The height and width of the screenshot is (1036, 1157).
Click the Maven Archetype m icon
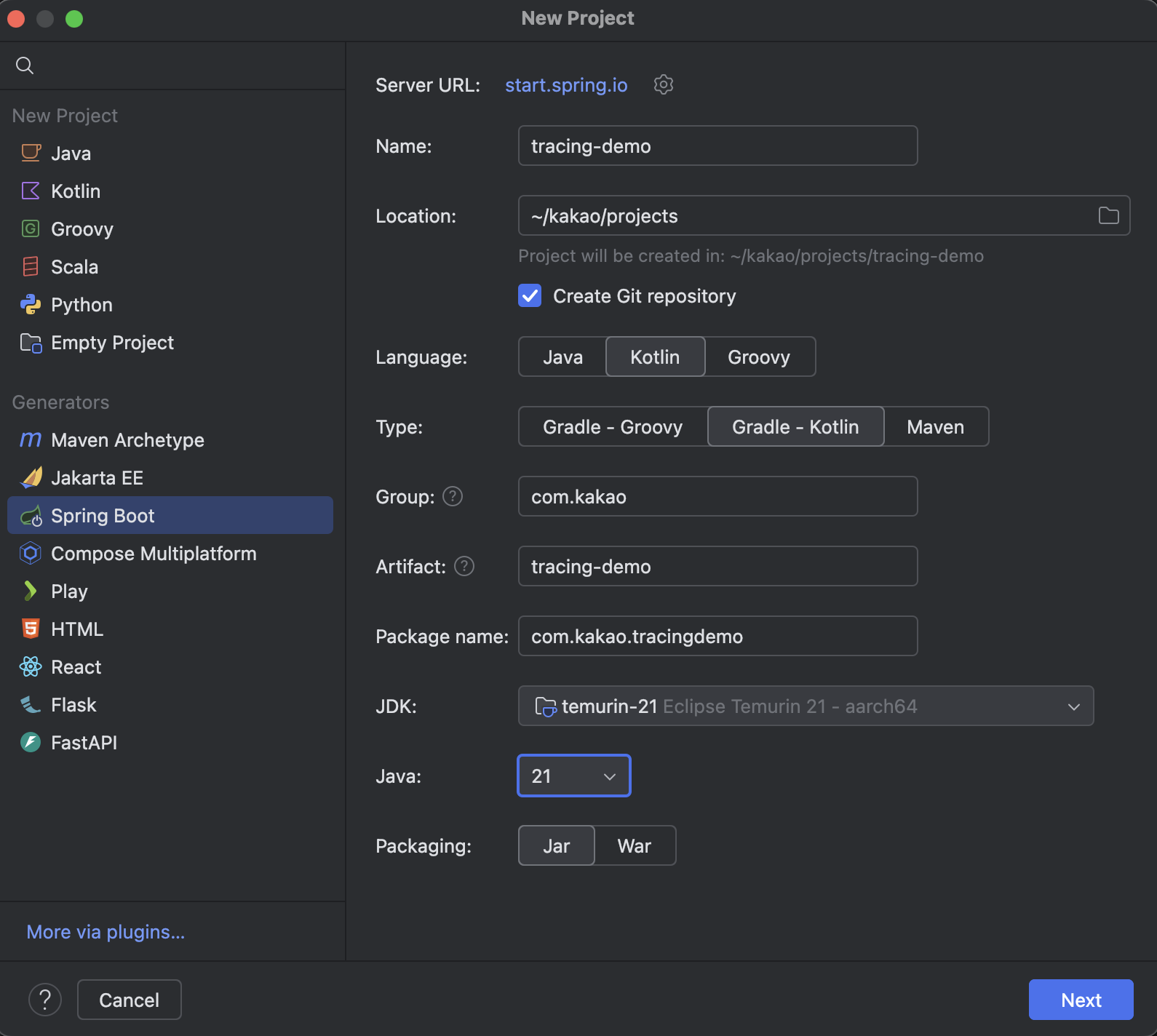coord(31,439)
